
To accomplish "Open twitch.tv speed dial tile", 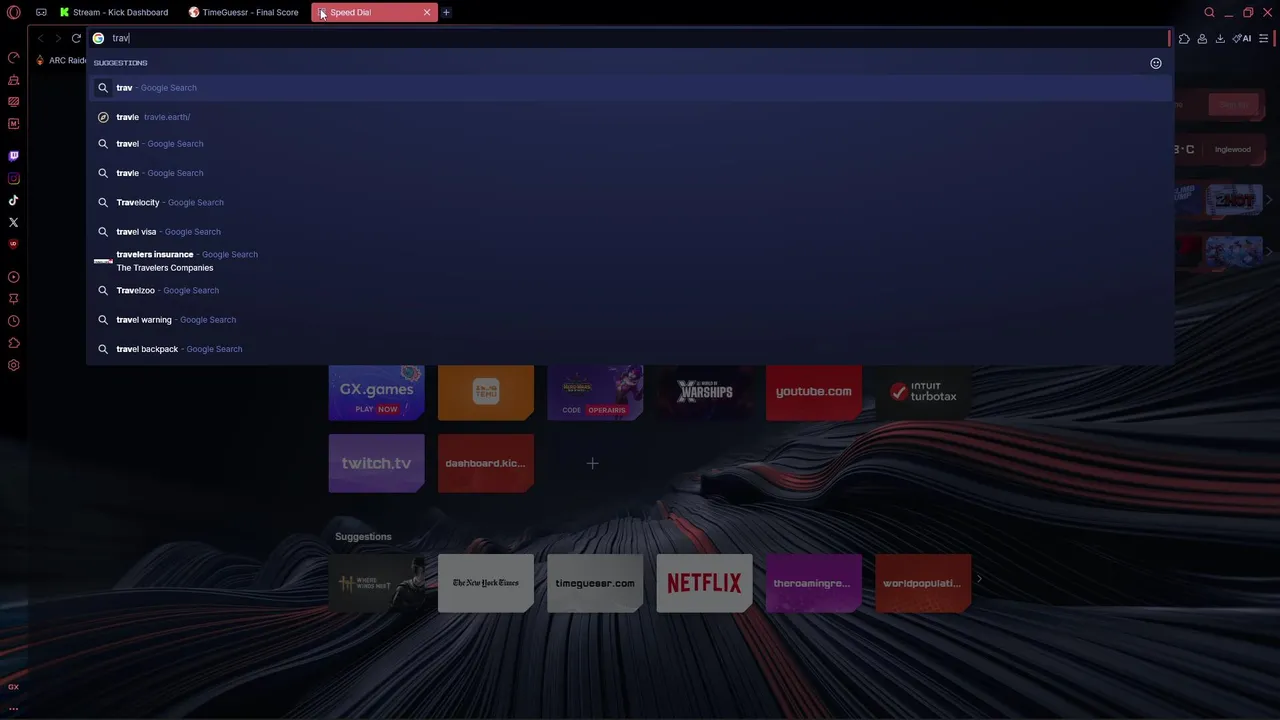I will pyautogui.click(x=376, y=463).
